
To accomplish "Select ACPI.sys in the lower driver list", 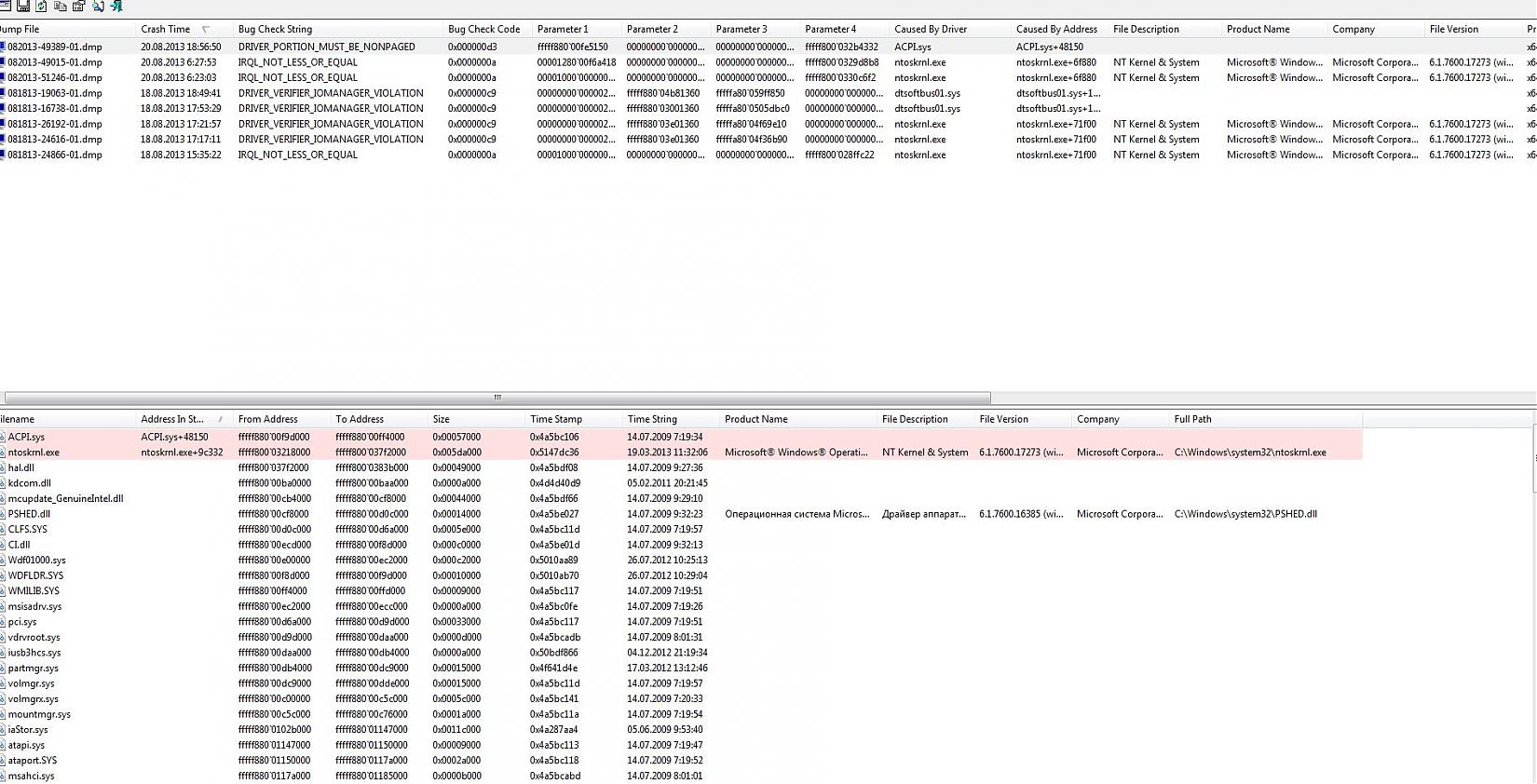I will (26, 437).
